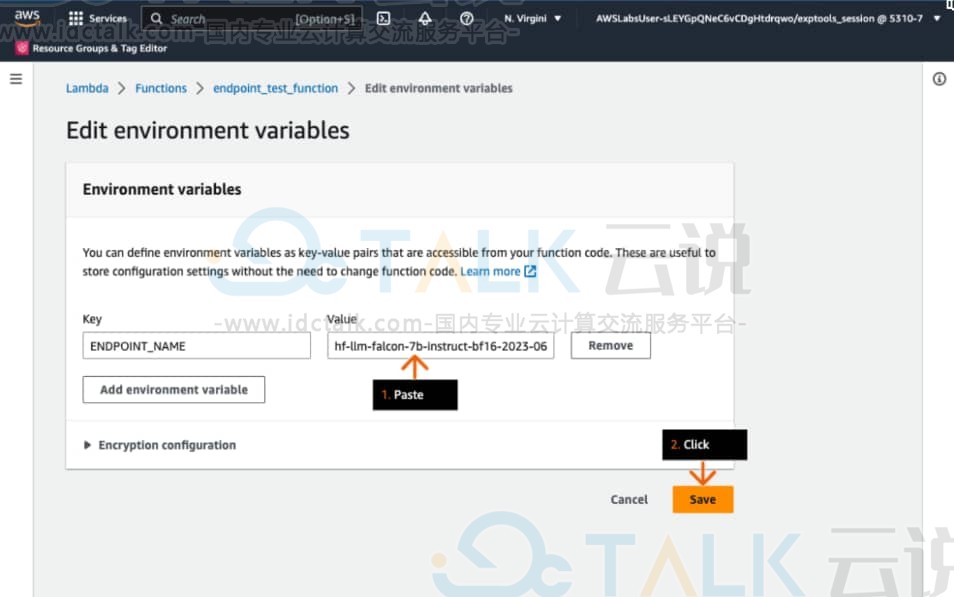Expand Encryption configuration section

159,445
